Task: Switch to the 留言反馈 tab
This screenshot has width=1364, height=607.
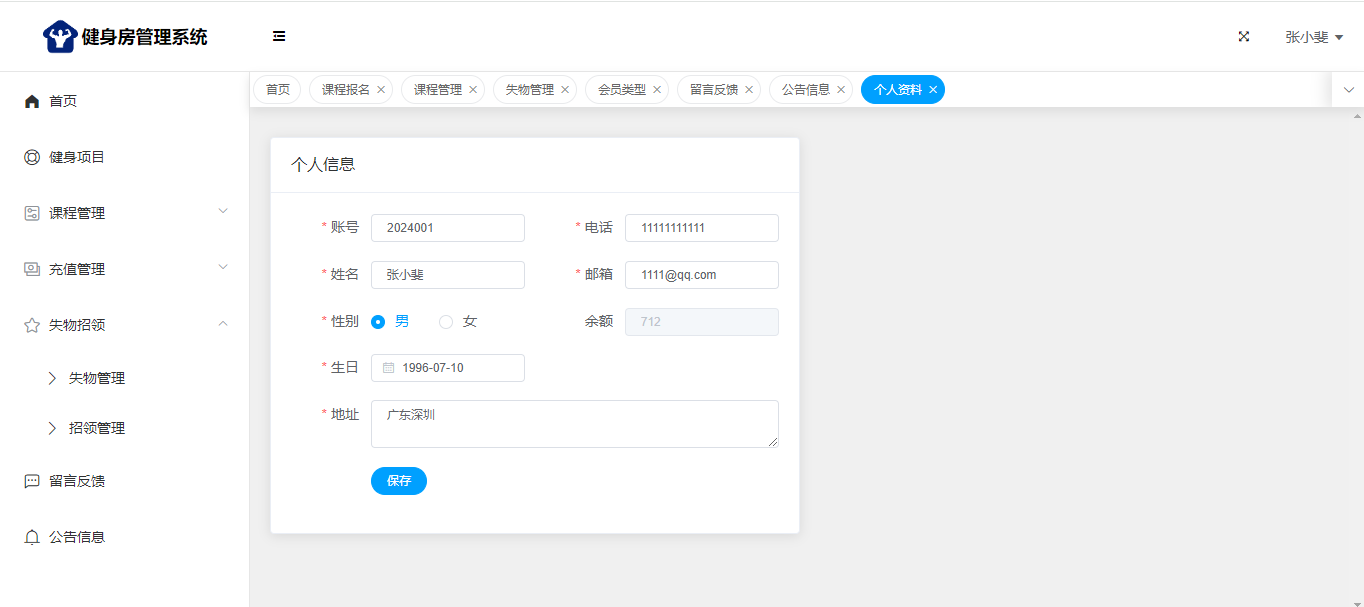Action: [x=713, y=90]
